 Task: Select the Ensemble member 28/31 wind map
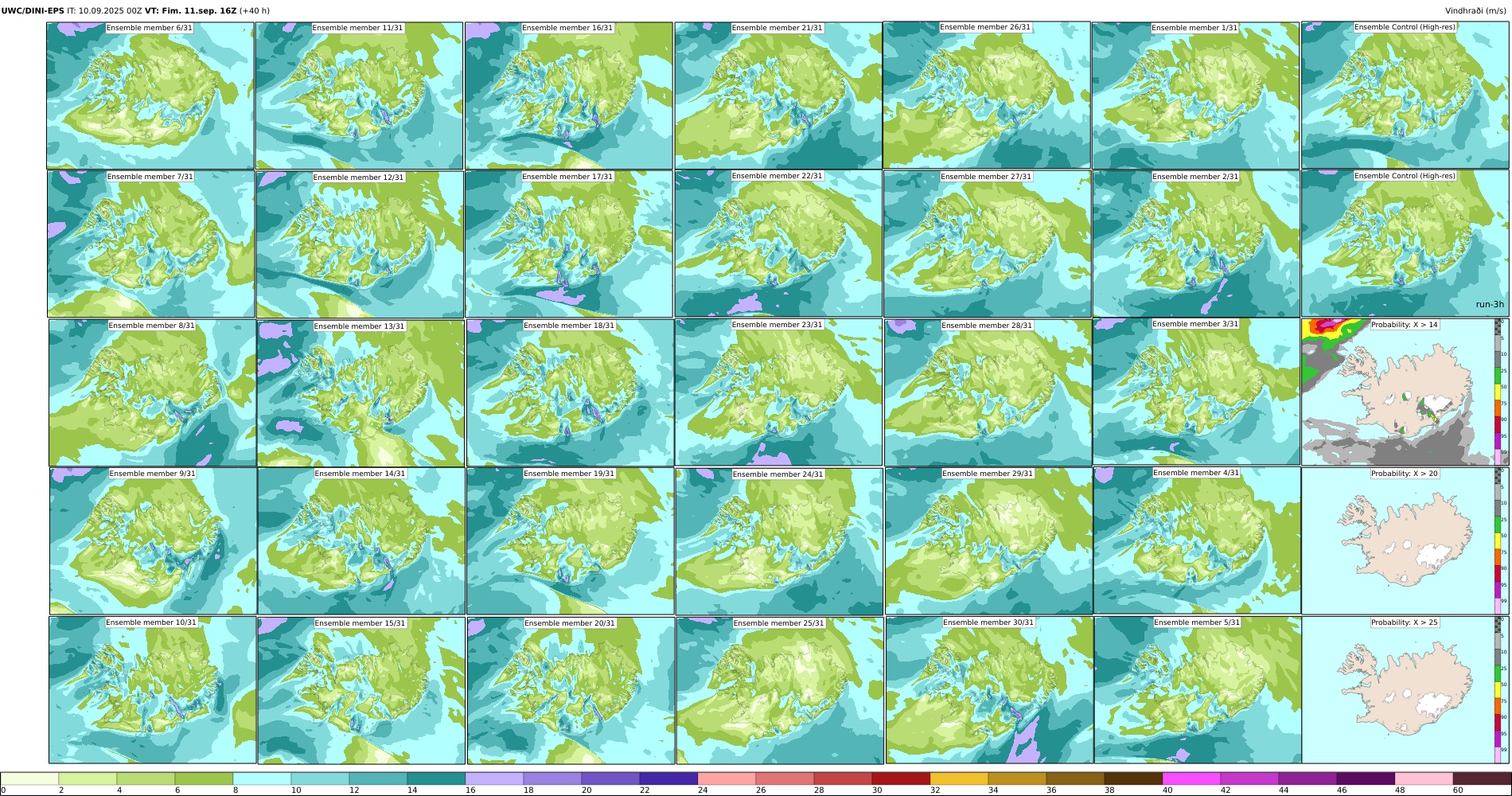988,392
